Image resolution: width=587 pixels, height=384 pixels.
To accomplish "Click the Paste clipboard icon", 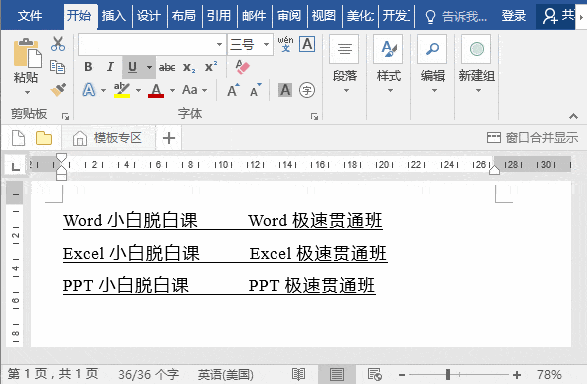I will 27,53.
